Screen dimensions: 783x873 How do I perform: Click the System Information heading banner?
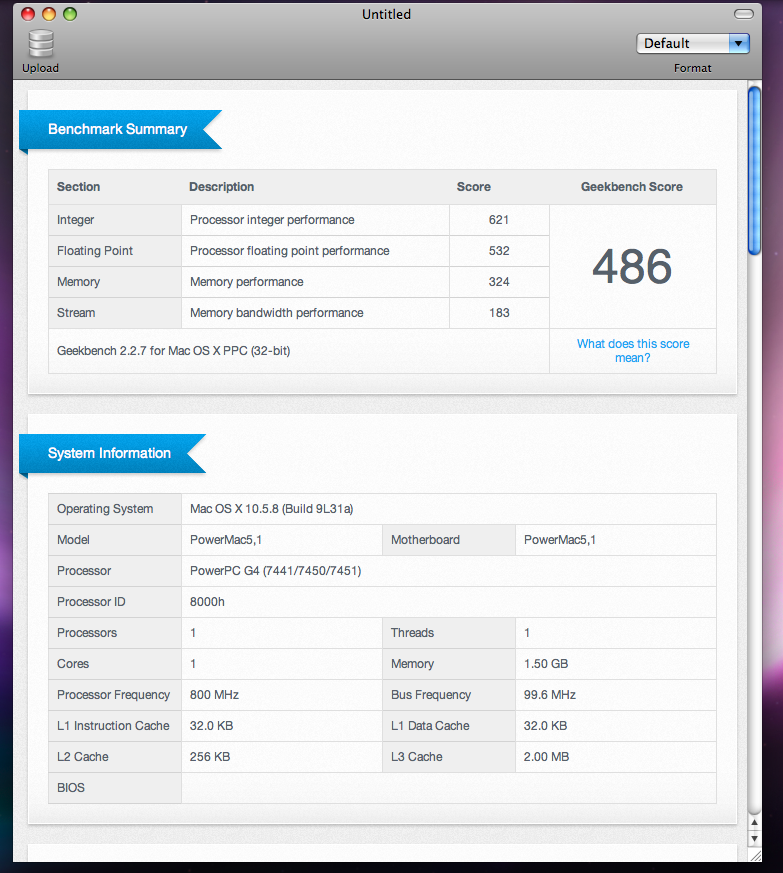click(112, 453)
